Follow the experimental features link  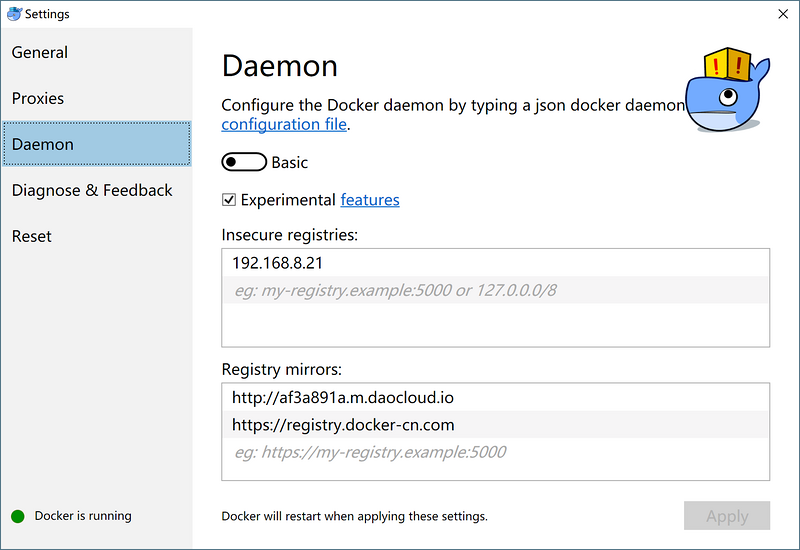pos(370,199)
